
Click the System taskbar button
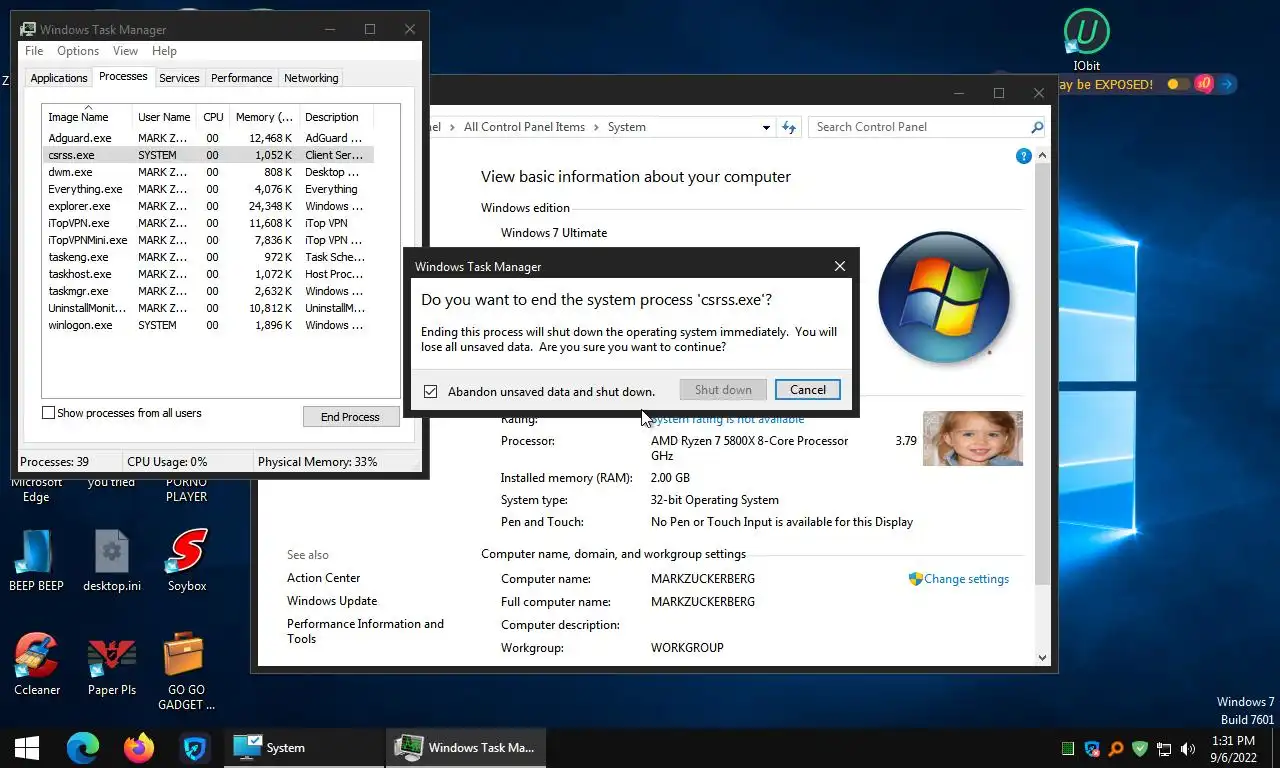point(303,748)
